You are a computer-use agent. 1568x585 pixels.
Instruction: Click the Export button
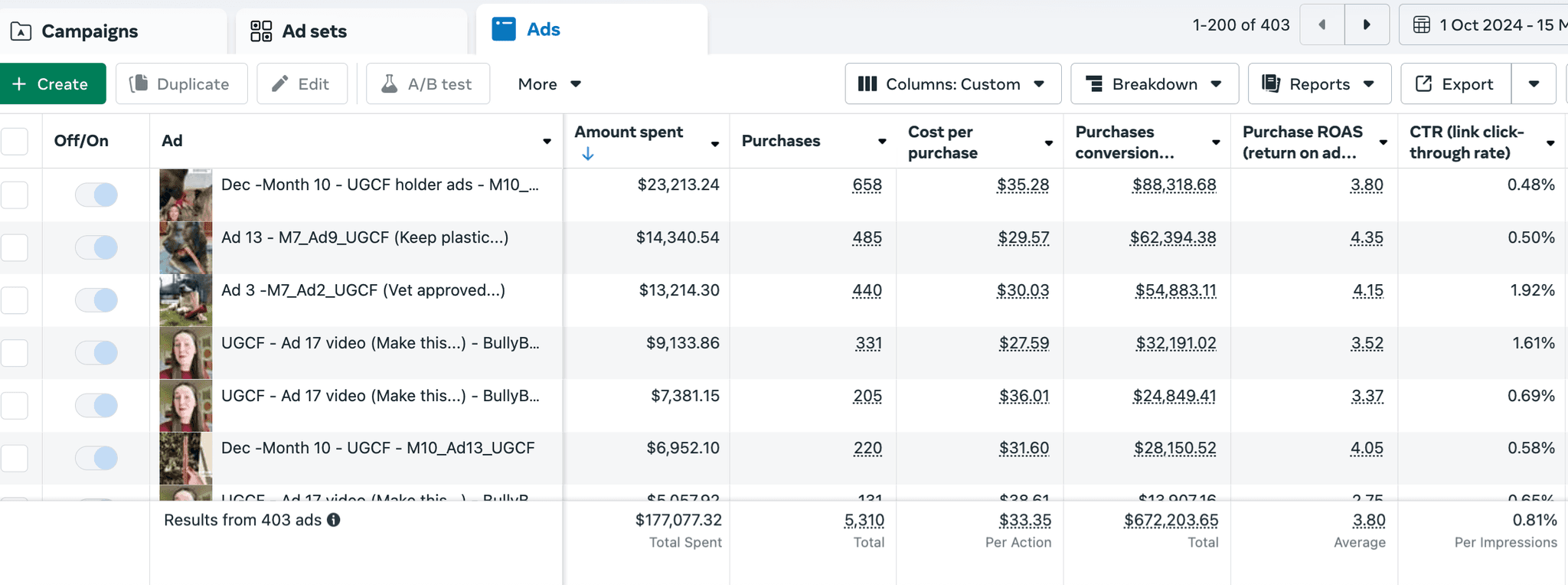1456,84
